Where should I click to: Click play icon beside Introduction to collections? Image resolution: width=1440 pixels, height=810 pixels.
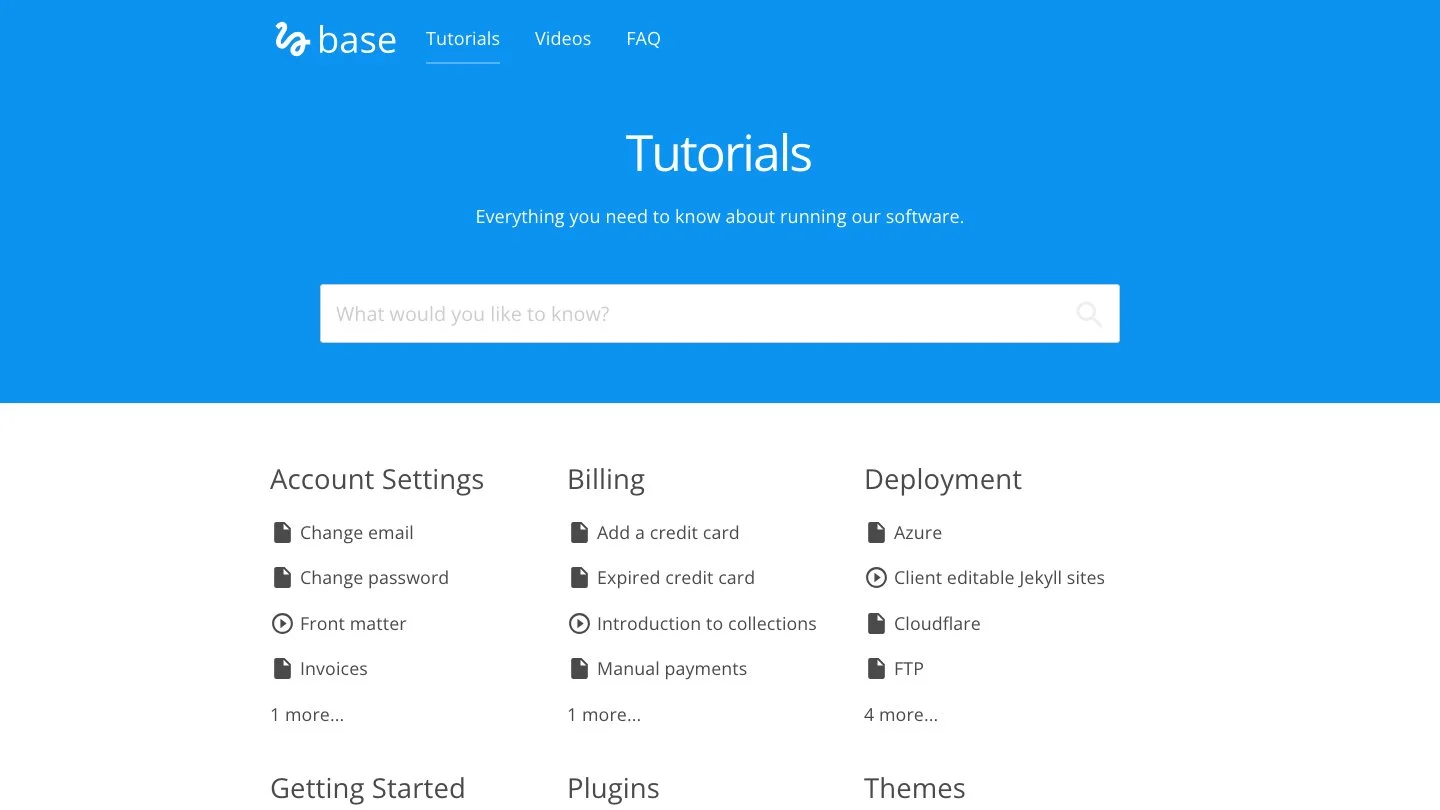(x=579, y=624)
